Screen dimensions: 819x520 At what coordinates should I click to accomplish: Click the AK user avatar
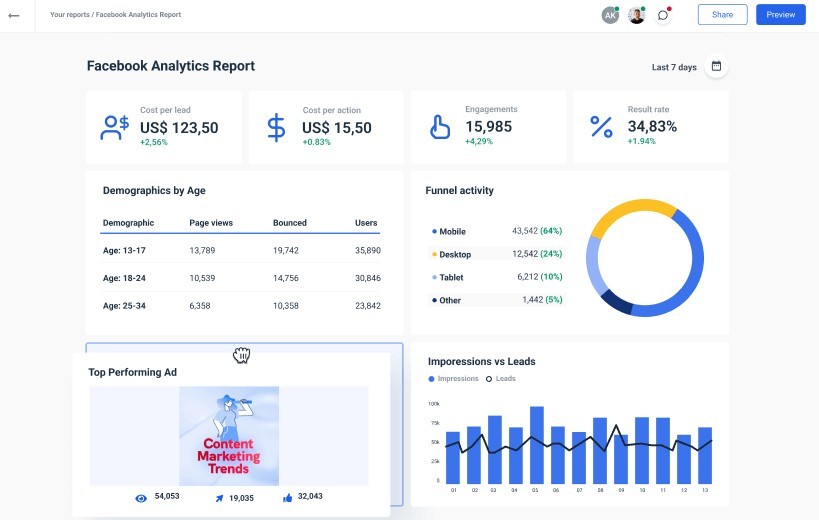[609, 15]
